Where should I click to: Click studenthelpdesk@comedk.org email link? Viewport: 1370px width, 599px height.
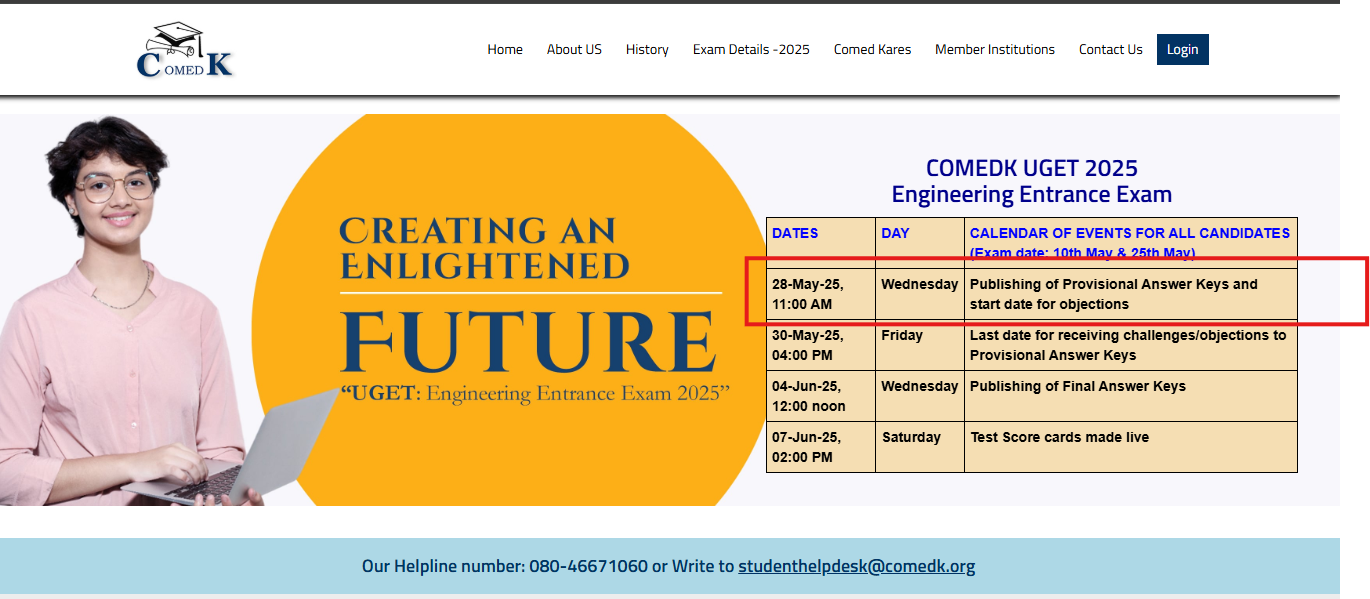click(x=856, y=566)
